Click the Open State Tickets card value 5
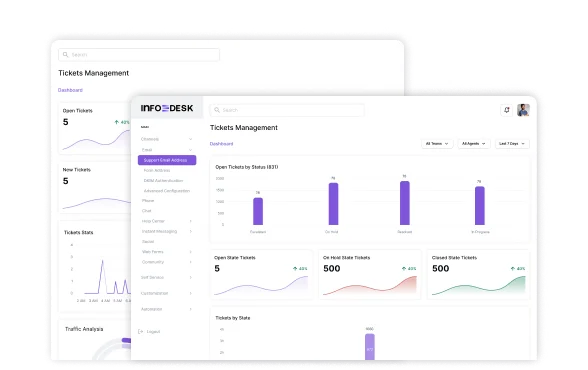The height and width of the screenshot is (370, 588). [217, 268]
